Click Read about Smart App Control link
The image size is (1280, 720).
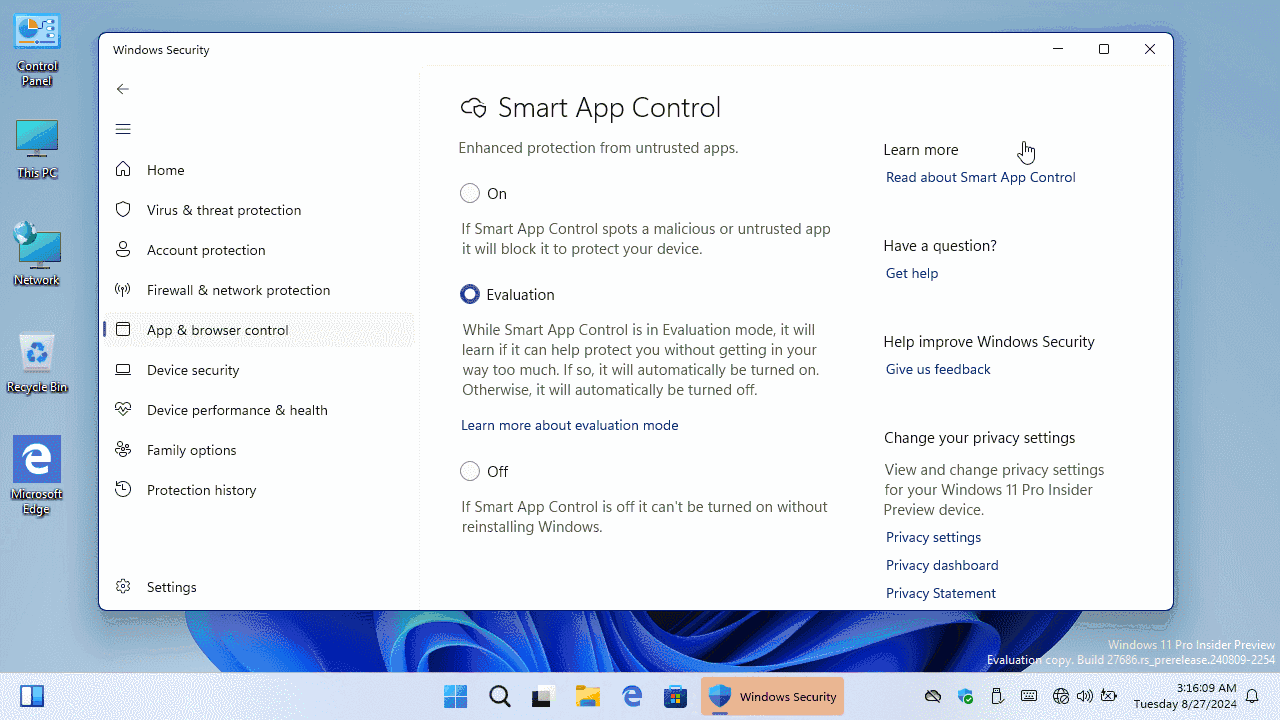click(x=980, y=177)
